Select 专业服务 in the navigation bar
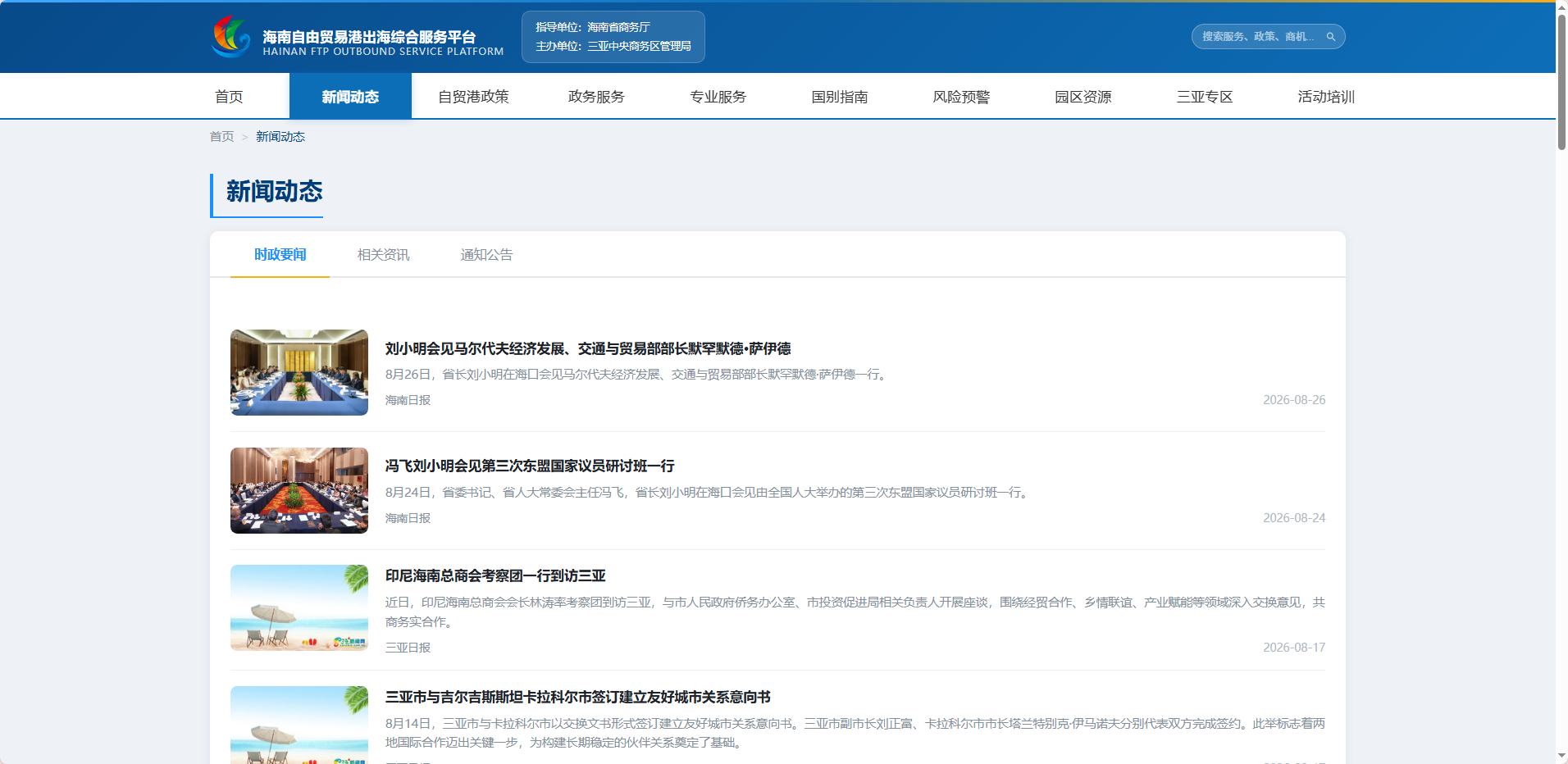 click(x=718, y=97)
